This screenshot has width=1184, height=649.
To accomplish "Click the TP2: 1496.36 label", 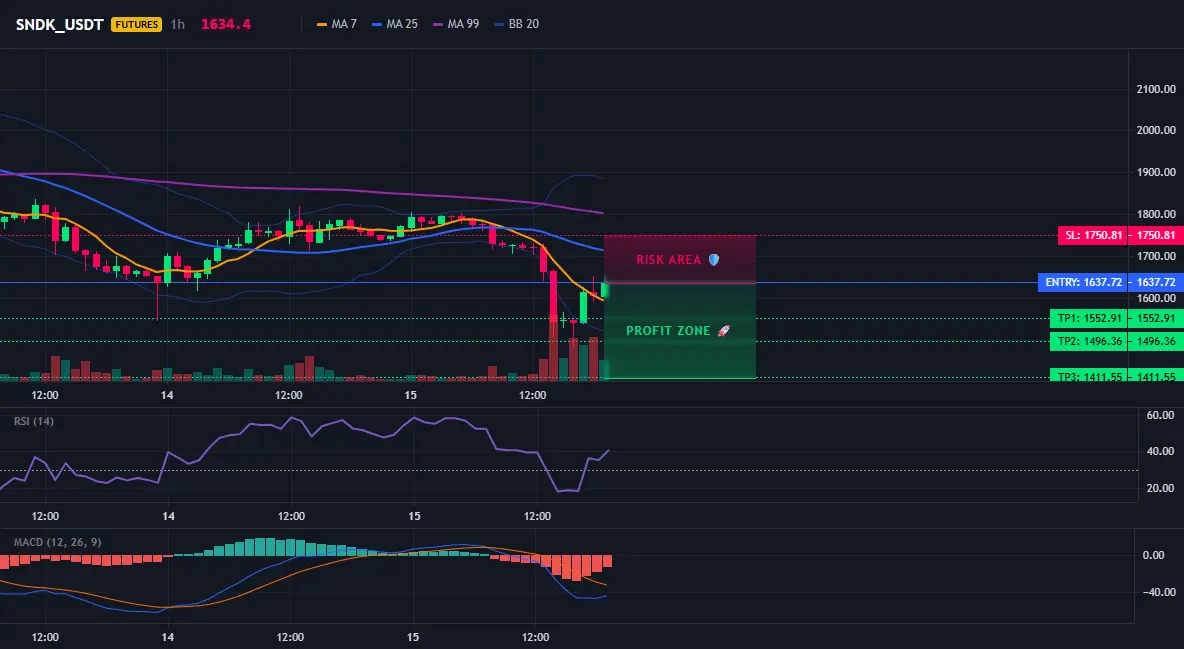I will 1090,341.
